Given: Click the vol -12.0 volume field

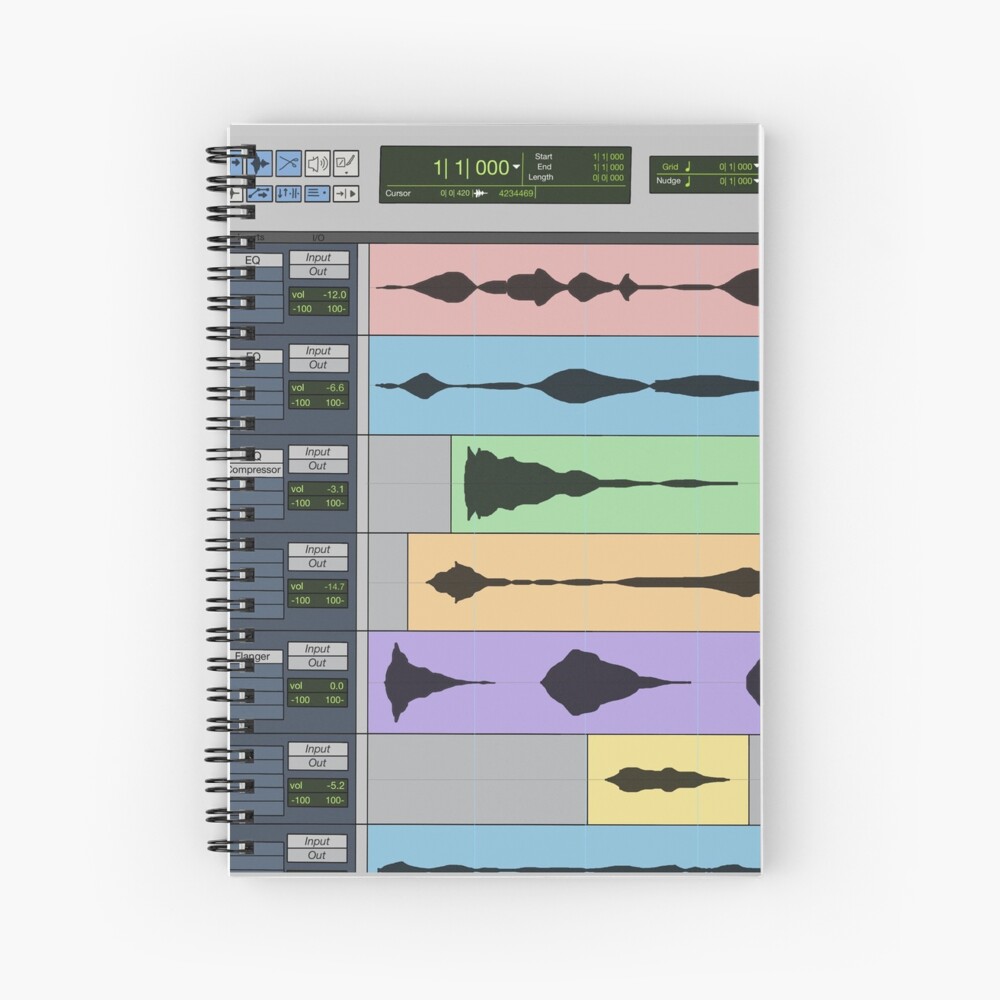Looking at the screenshot, I should [318, 295].
